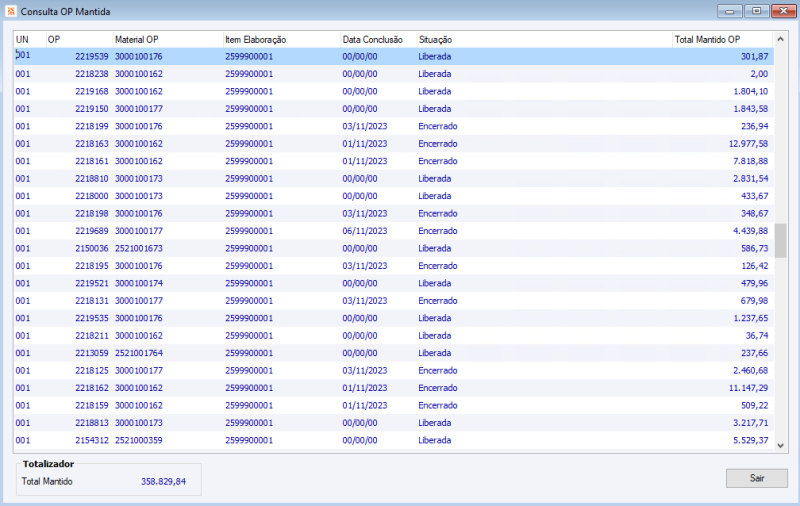Select the row with OP 2218195
This screenshot has width=800, height=506.
(x=394, y=266)
